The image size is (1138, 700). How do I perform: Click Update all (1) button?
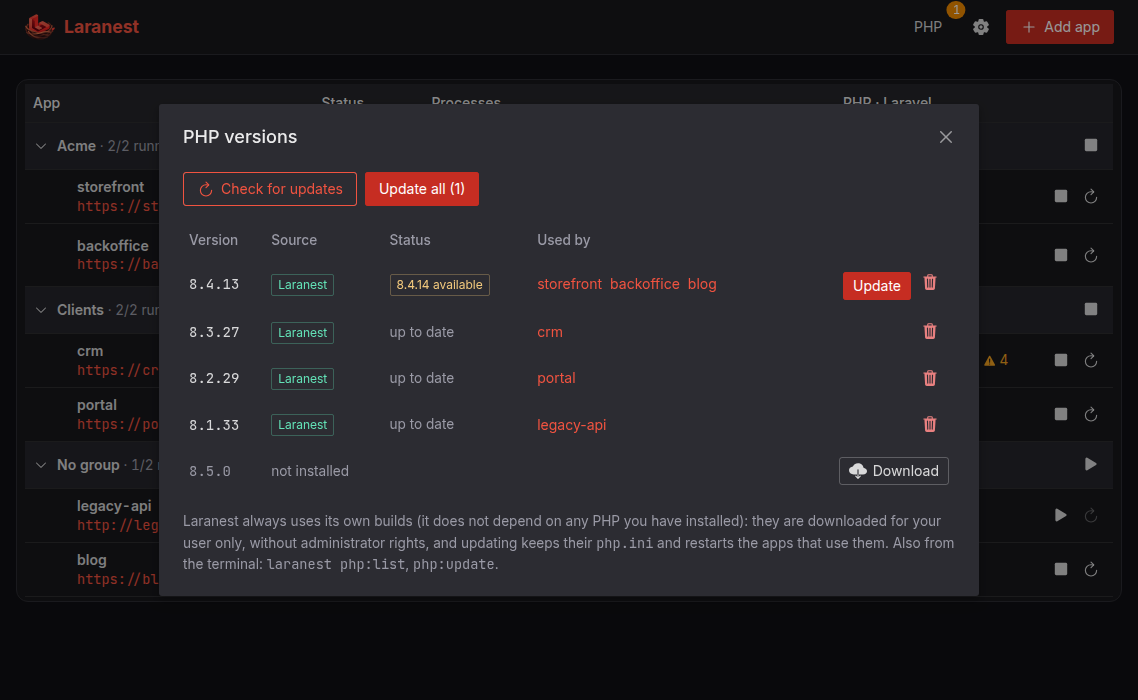point(422,189)
